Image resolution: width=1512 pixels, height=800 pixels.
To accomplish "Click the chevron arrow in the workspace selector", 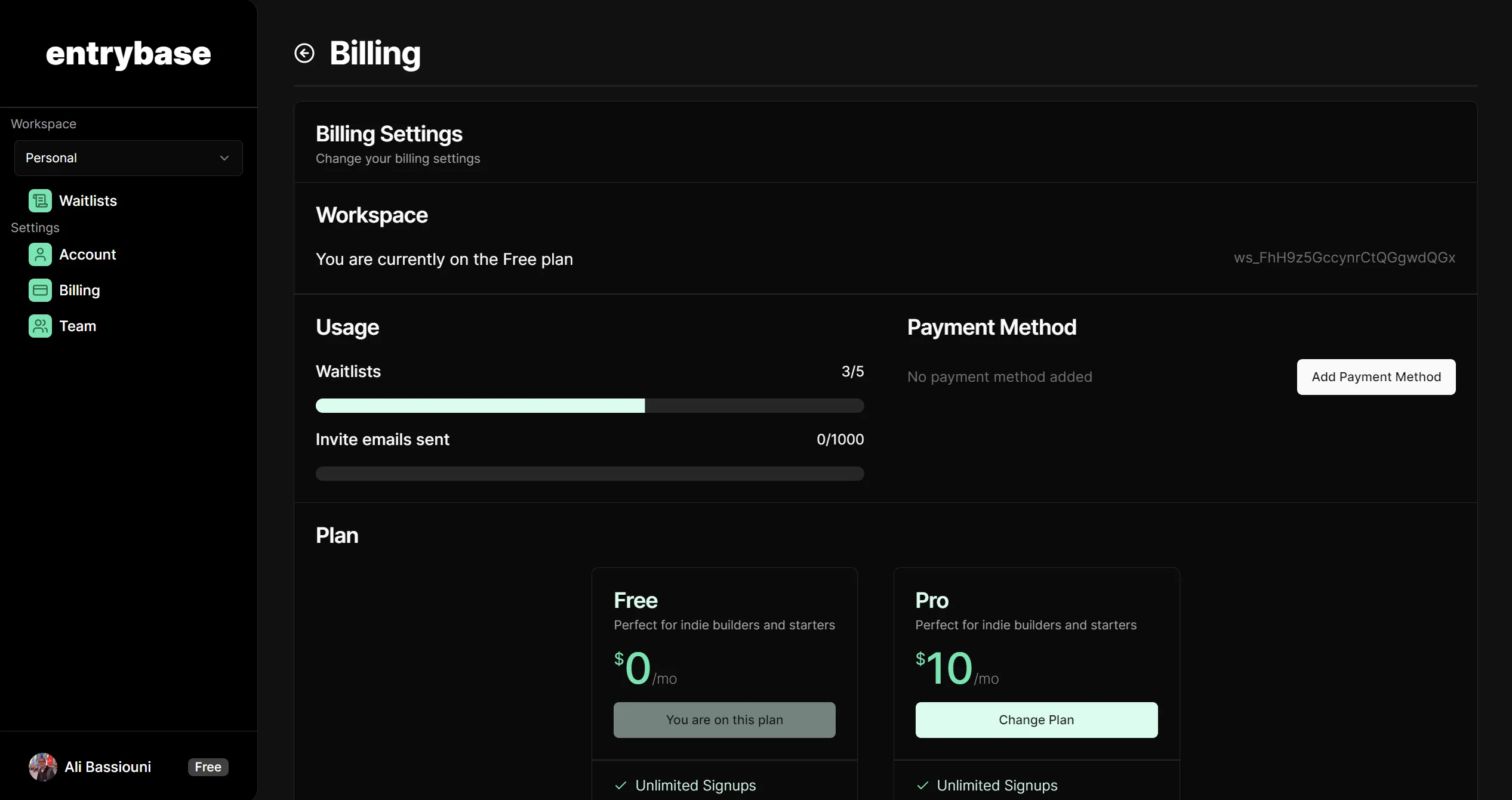I will (x=224, y=158).
